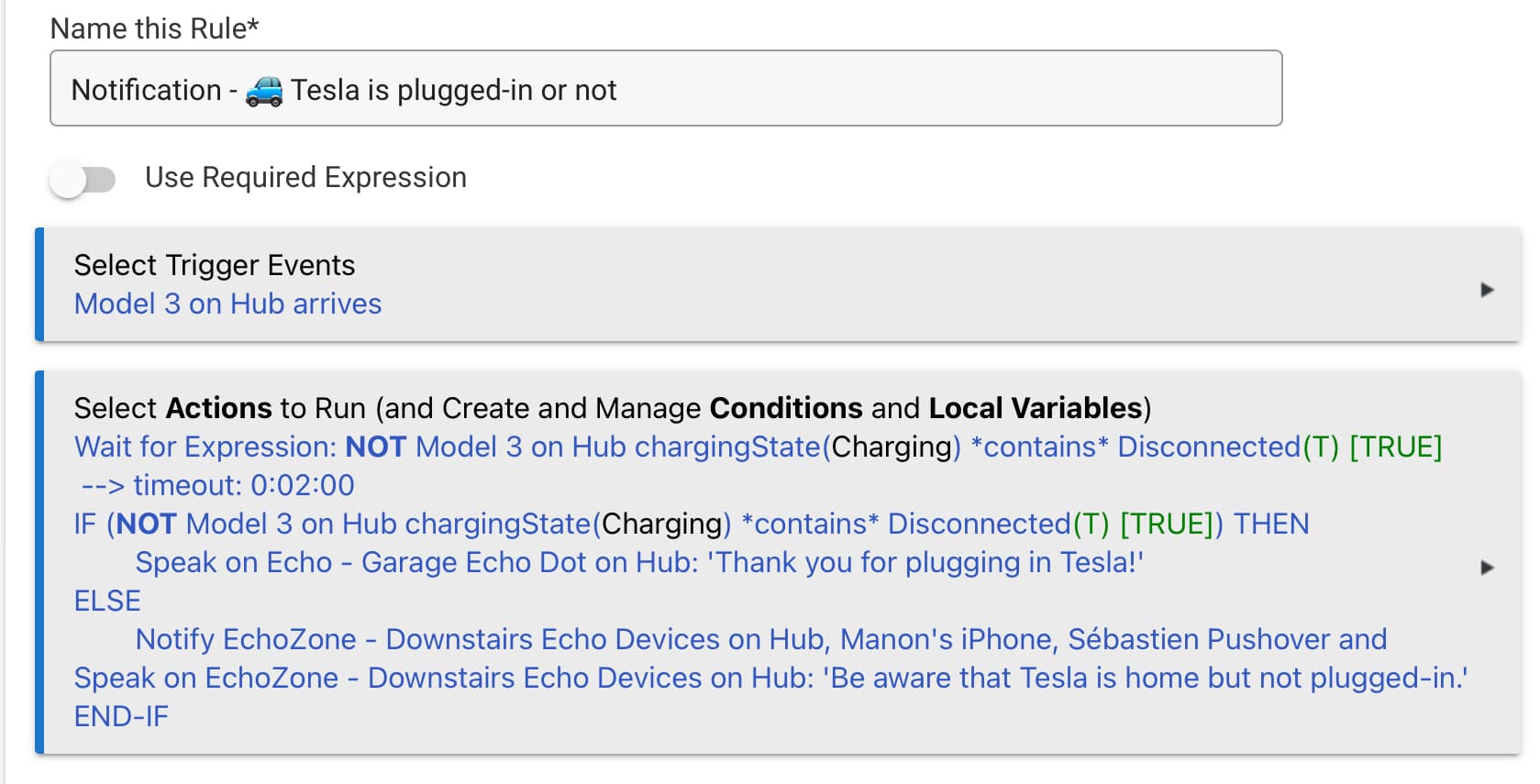Click the rule name input field
Viewport: 1540px width, 784px height.
tap(666, 88)
